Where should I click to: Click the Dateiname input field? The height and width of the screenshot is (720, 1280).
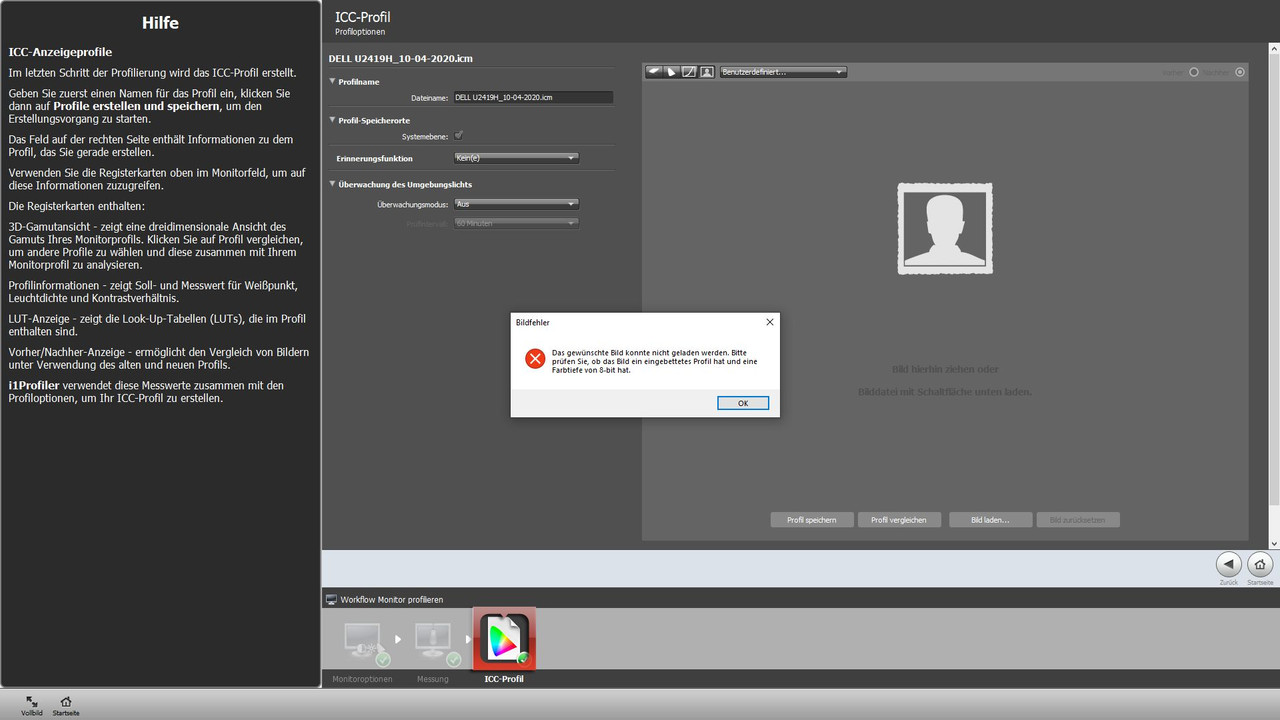532,98
